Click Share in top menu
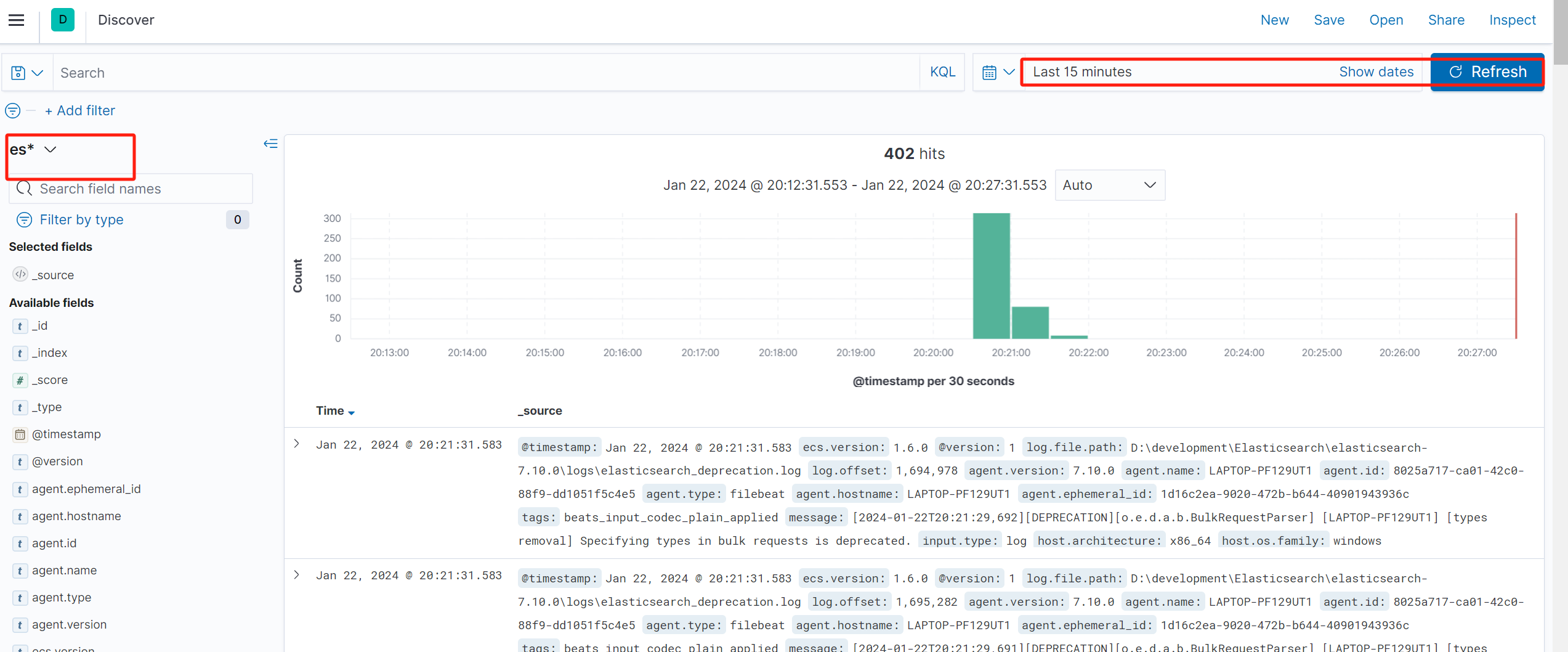The image size is (1568, 652). [x=1446, y=20]
